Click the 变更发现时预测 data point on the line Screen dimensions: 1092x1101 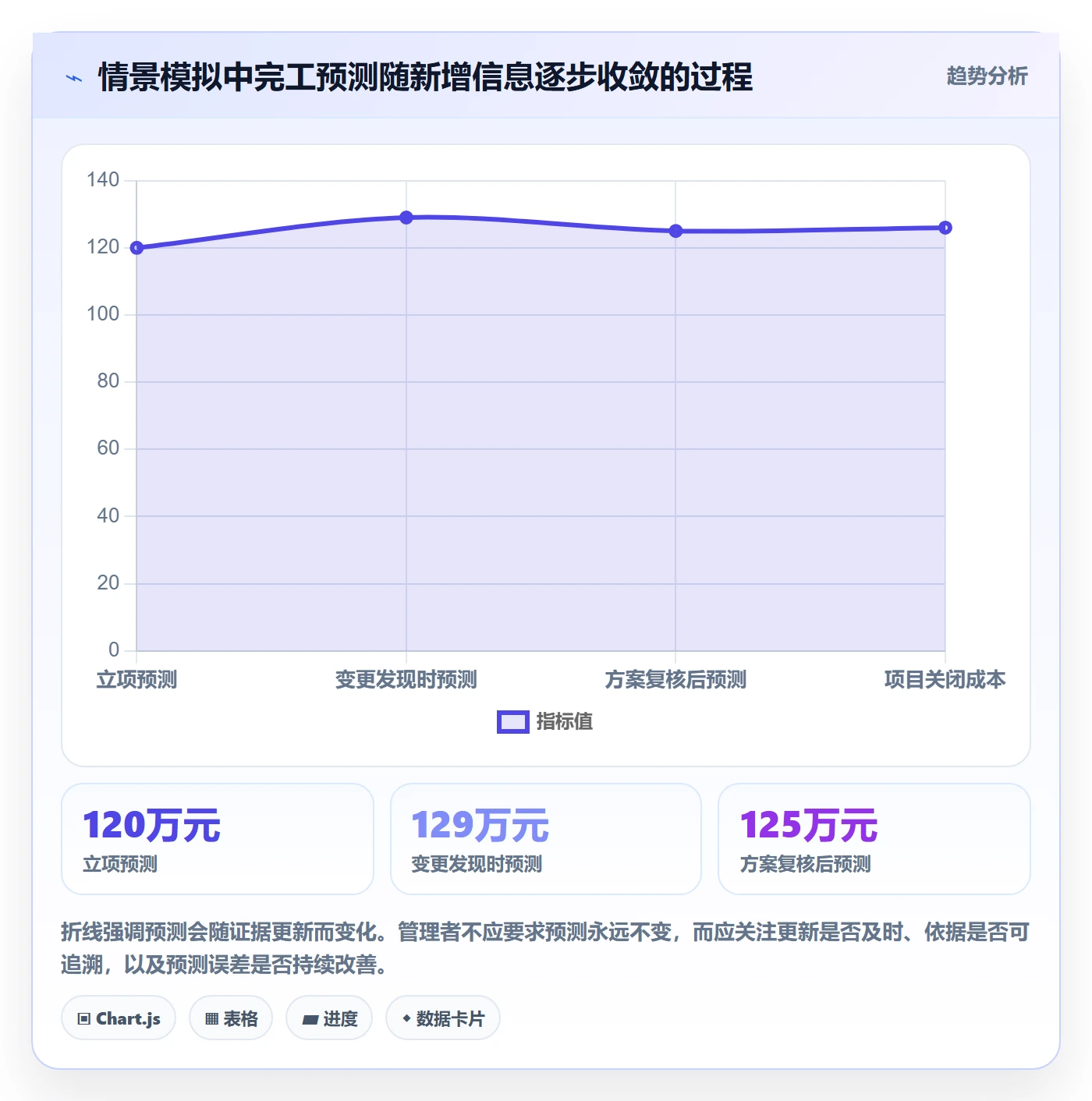pyautogui.click(x=406, y=218)
